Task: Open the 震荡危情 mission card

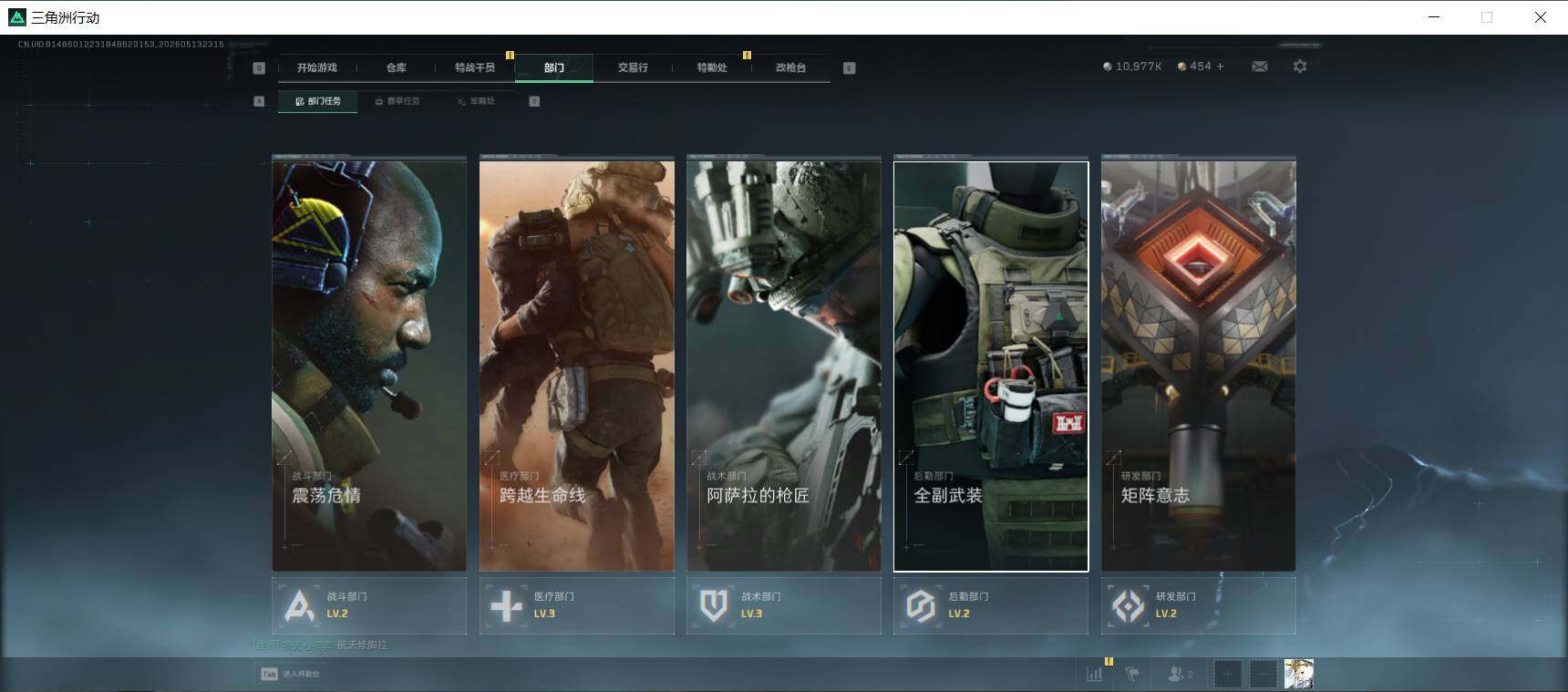Action: point(369,367)
